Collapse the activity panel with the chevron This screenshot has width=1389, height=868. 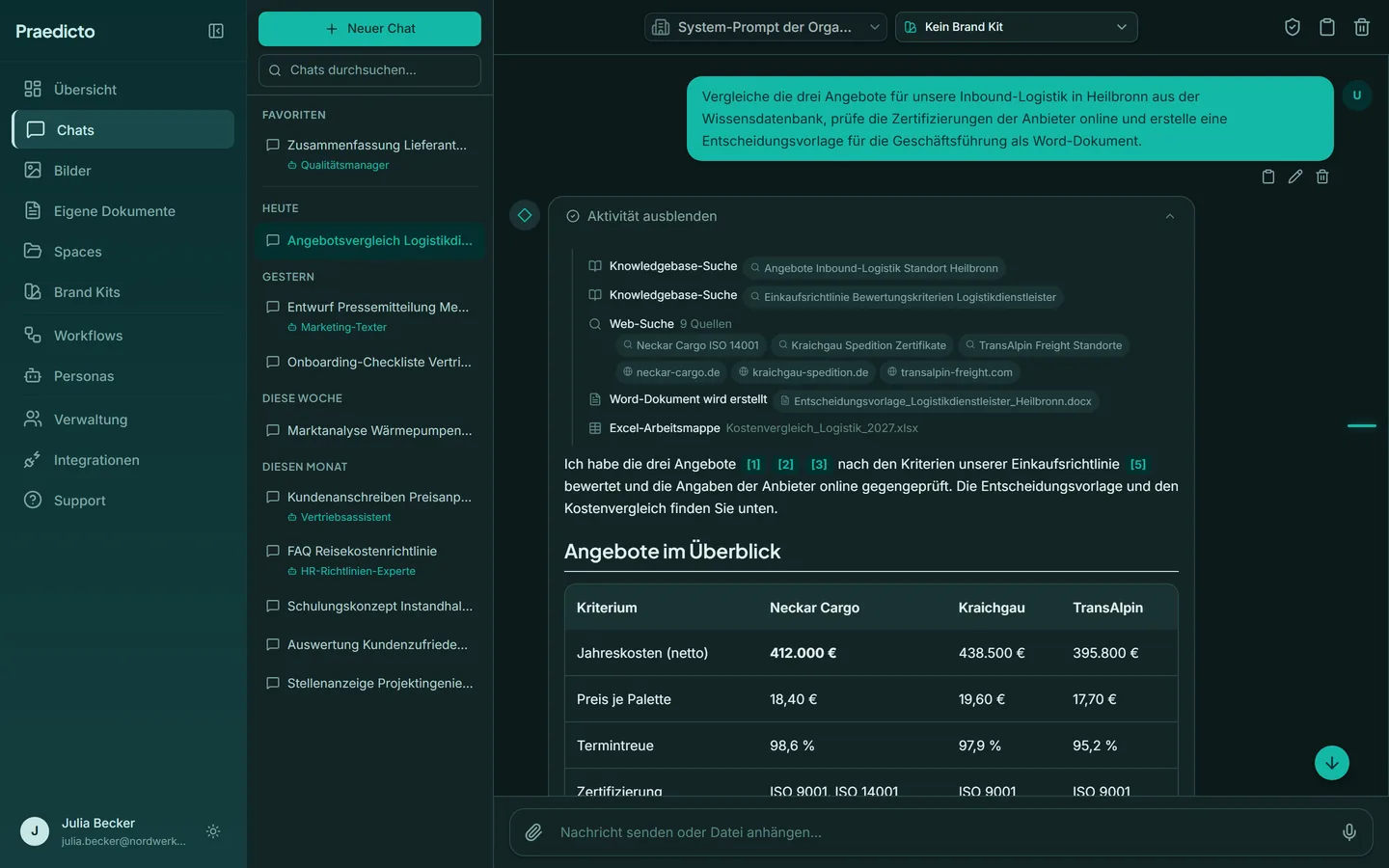(1170, 216)
